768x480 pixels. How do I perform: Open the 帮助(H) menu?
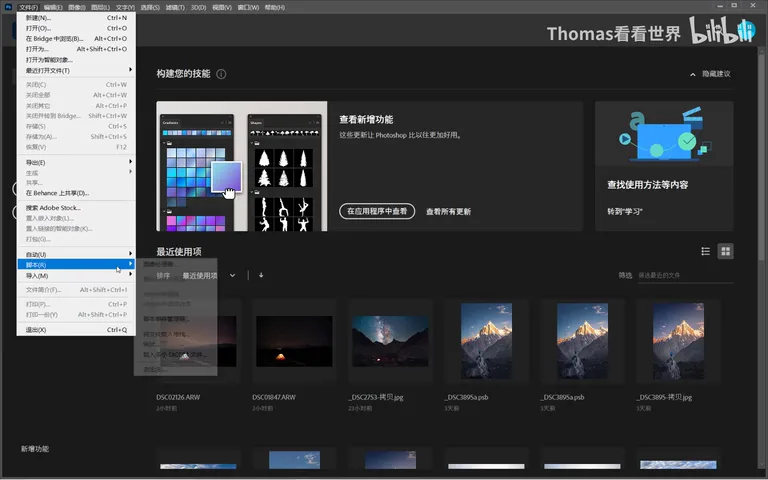(x=274, y=7)
